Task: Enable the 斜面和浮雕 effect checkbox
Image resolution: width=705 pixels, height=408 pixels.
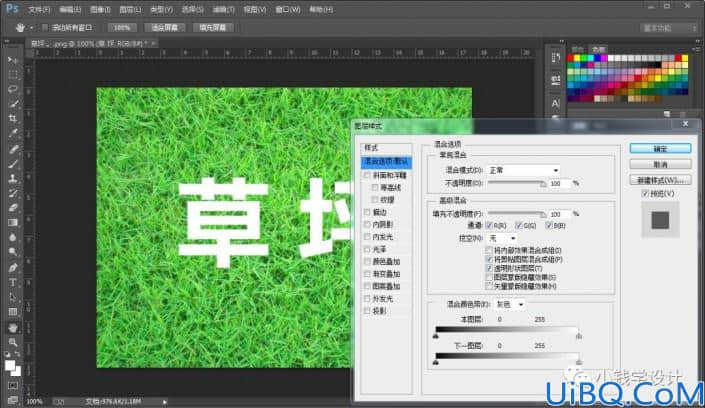Action: coord(367,175)
